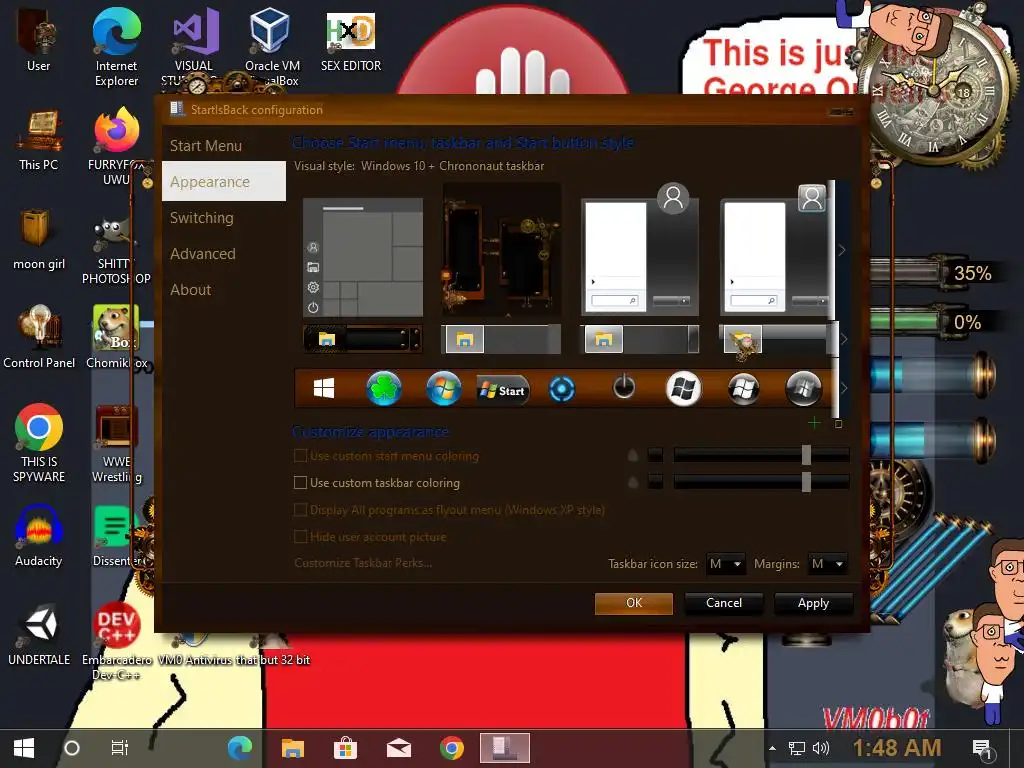Add a custom start button with the plus icon
This screenshot has height=768, width=1024.
pos(814,423)
